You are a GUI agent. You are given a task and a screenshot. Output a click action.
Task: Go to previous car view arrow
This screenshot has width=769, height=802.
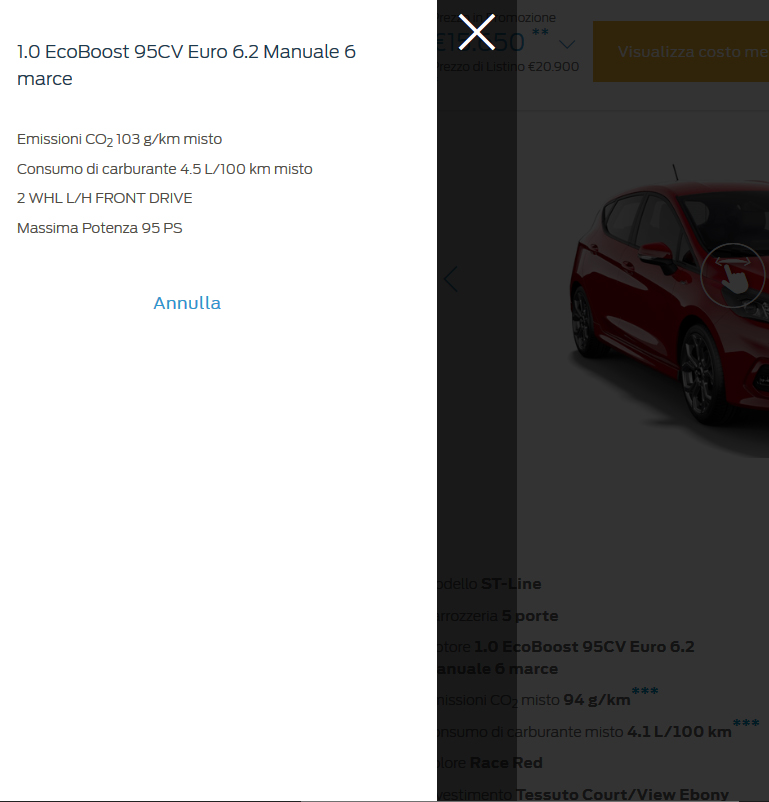pos(450,279)
